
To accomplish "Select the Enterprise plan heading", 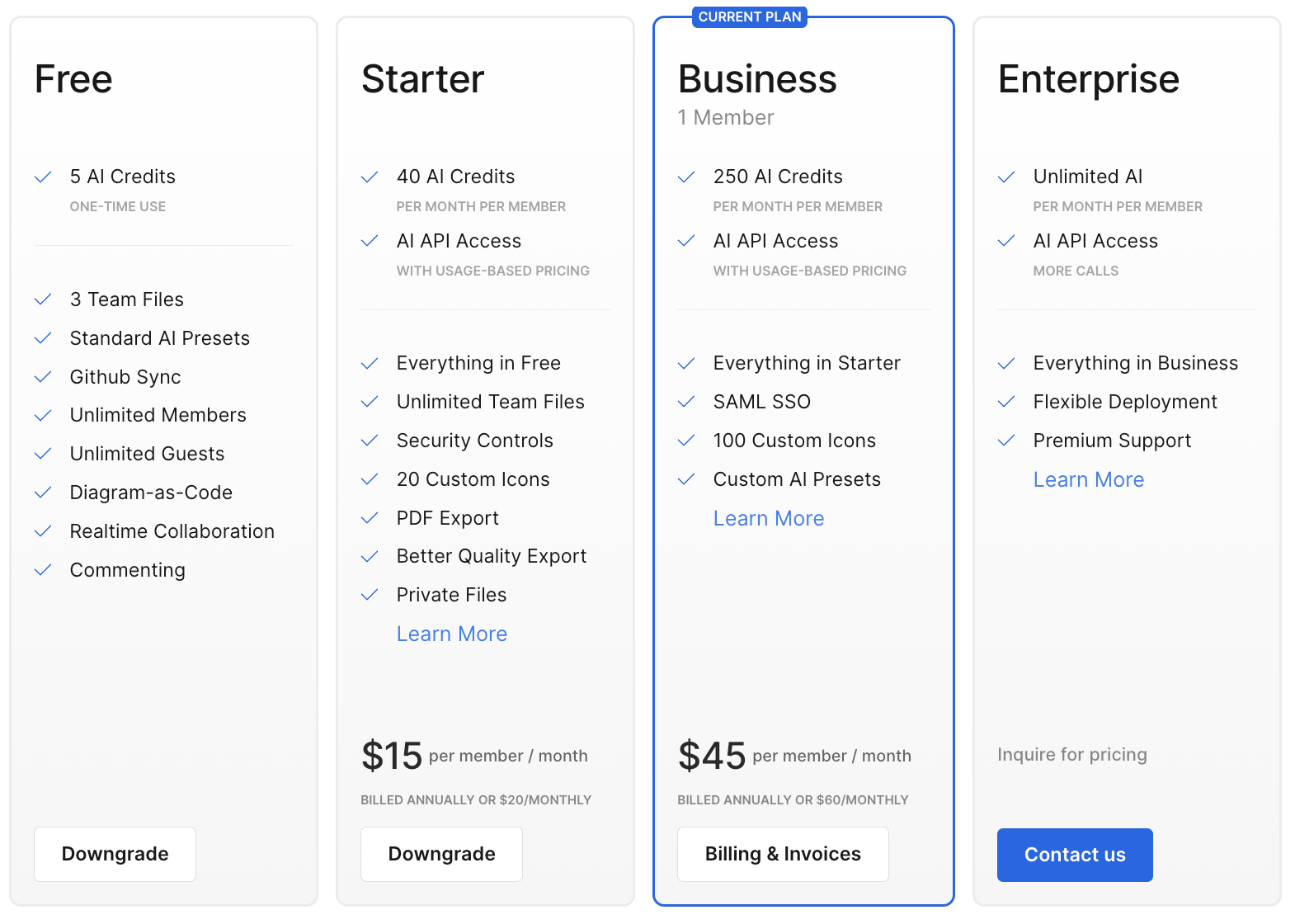I will point(1089,80).
